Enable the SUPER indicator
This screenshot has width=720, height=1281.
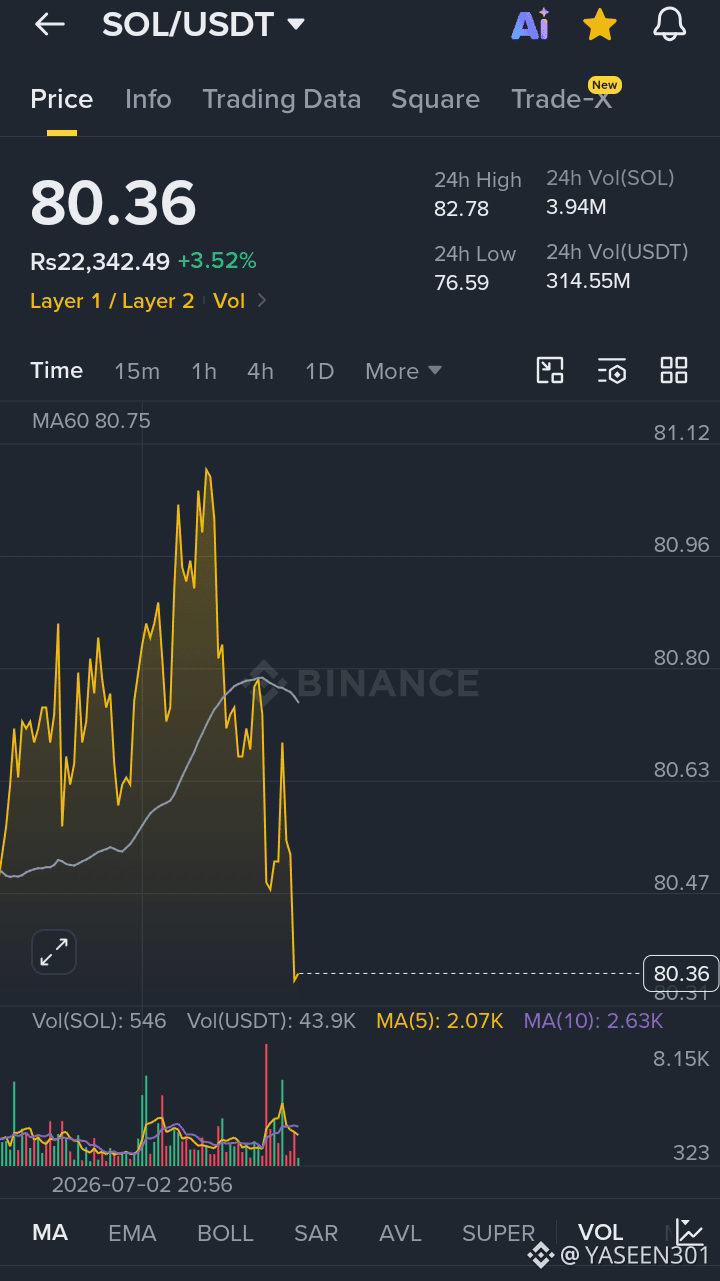[x=498, y=1233]
